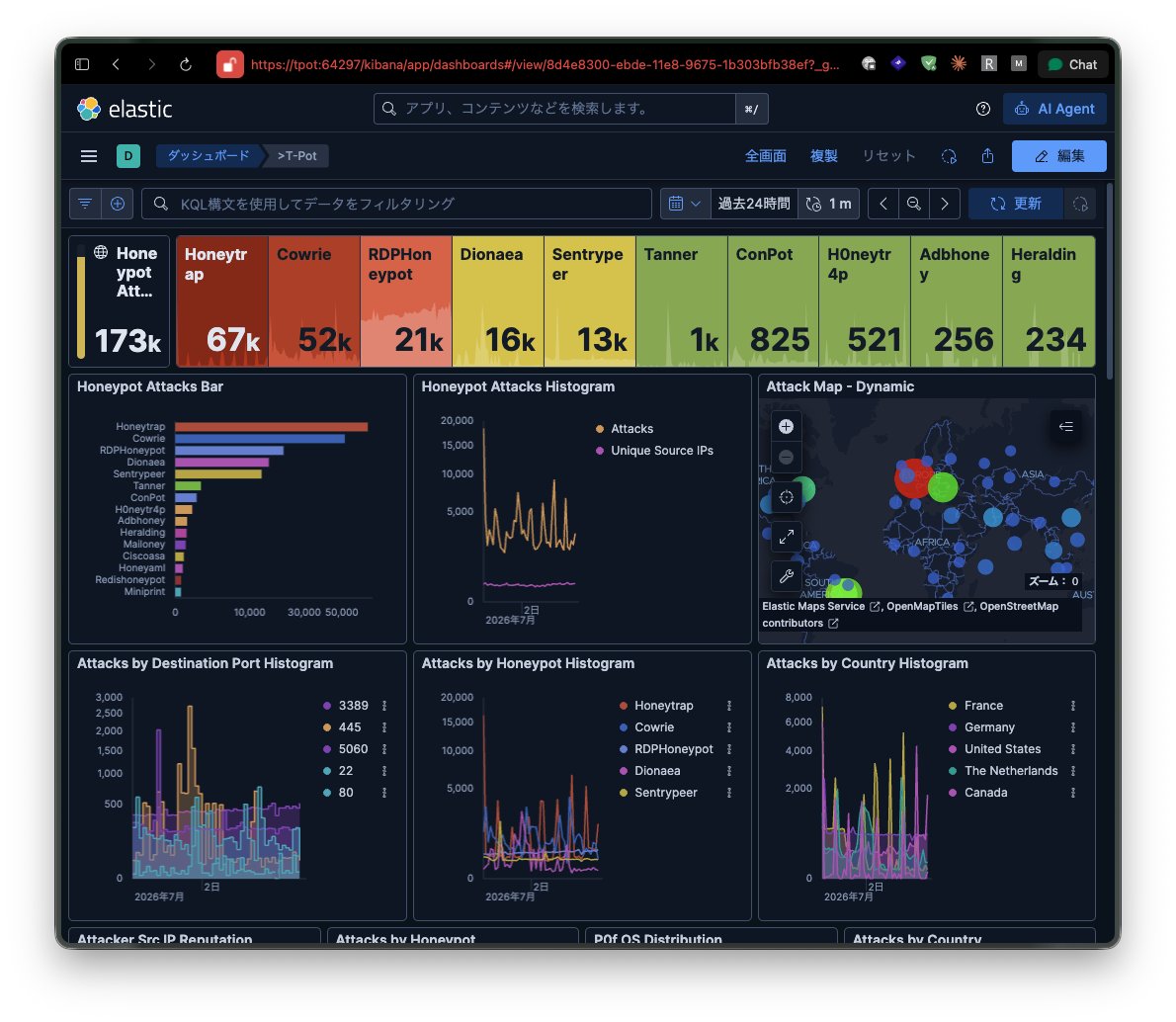Open the Chat browser button

pos(1072,64)
